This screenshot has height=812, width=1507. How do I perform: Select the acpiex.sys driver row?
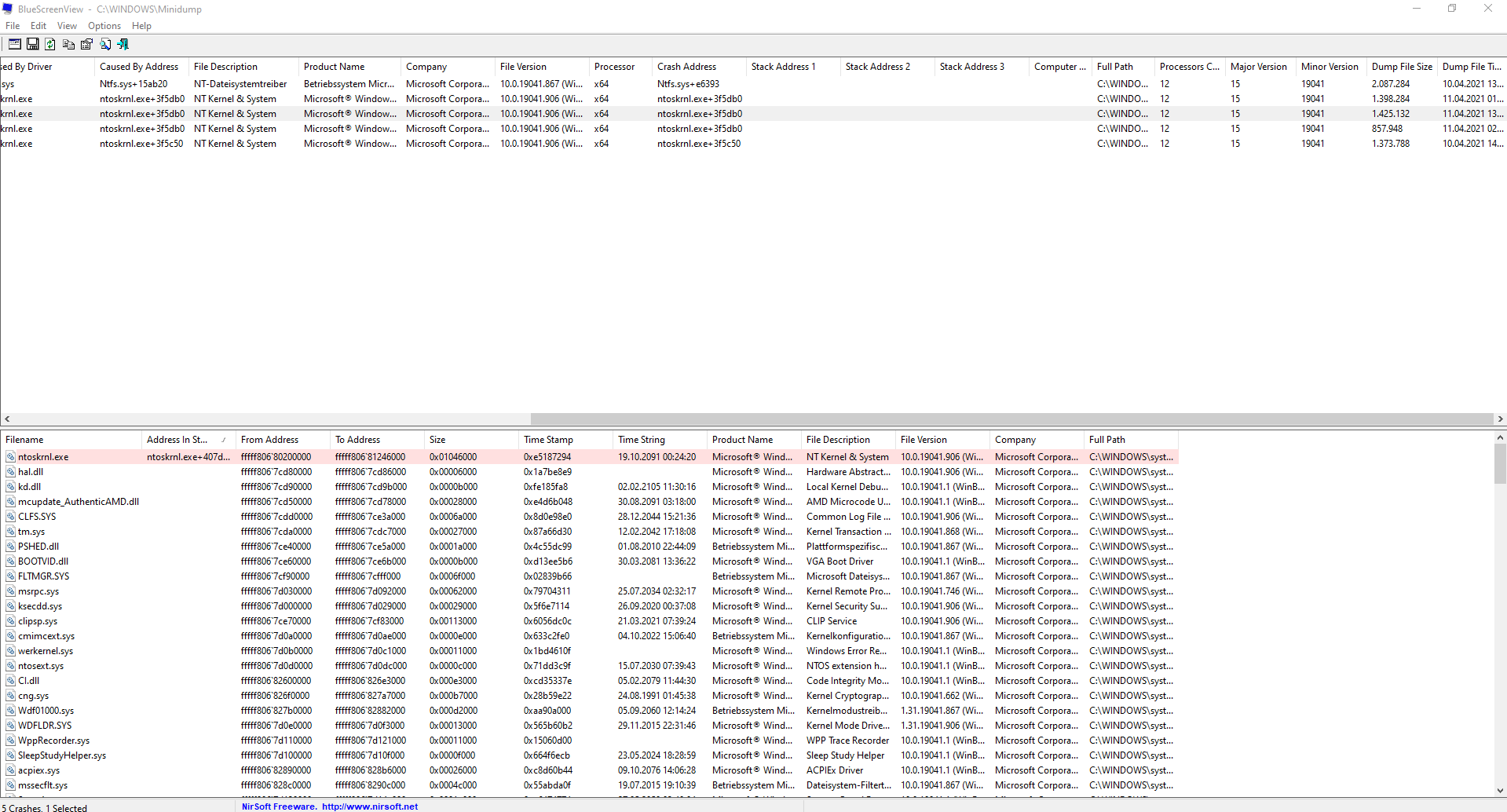pyautogui.click(x=589, y=770)
